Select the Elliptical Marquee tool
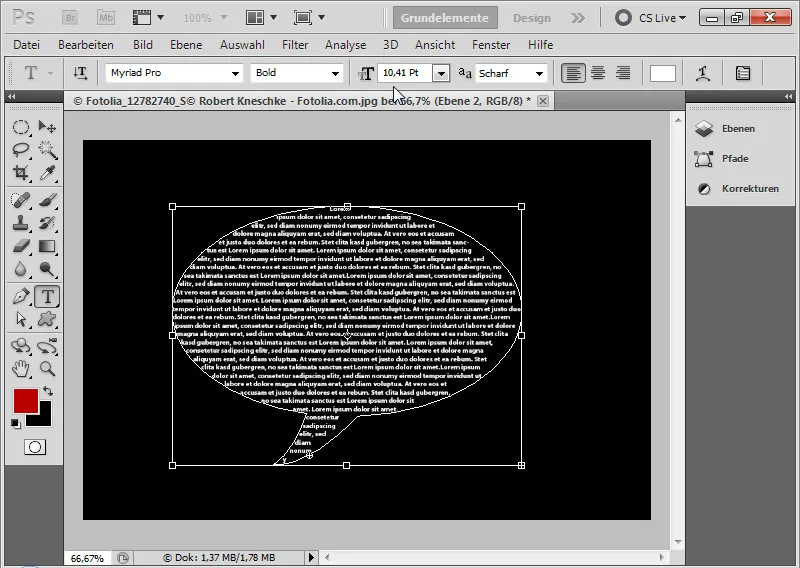 21,127
